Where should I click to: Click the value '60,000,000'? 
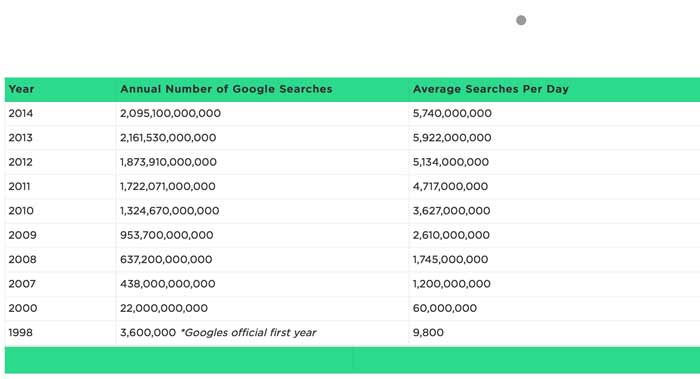point(445,308)
